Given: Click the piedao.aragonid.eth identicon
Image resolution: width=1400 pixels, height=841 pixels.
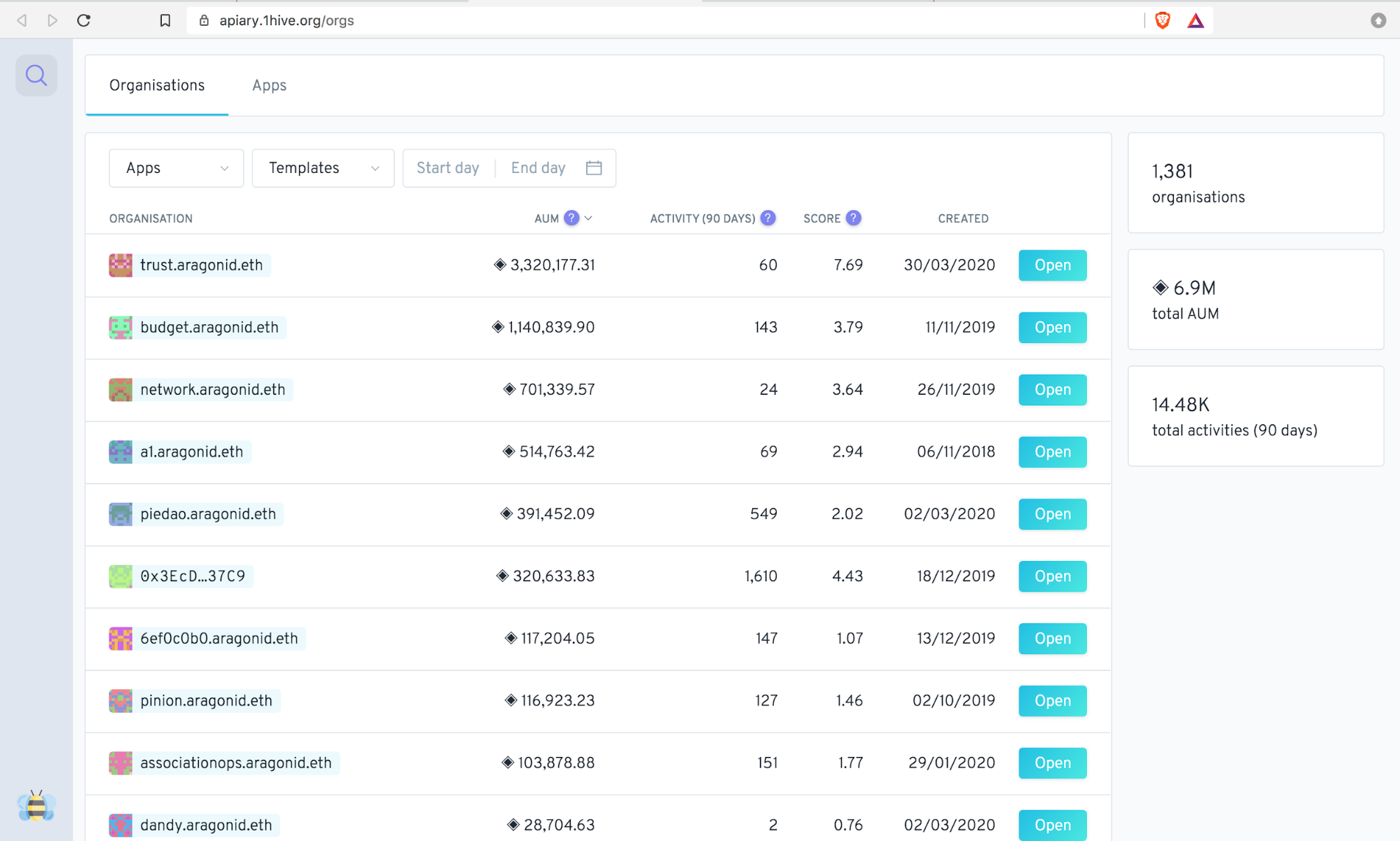Looking at the screenshot, I should (x=120, y=514).
